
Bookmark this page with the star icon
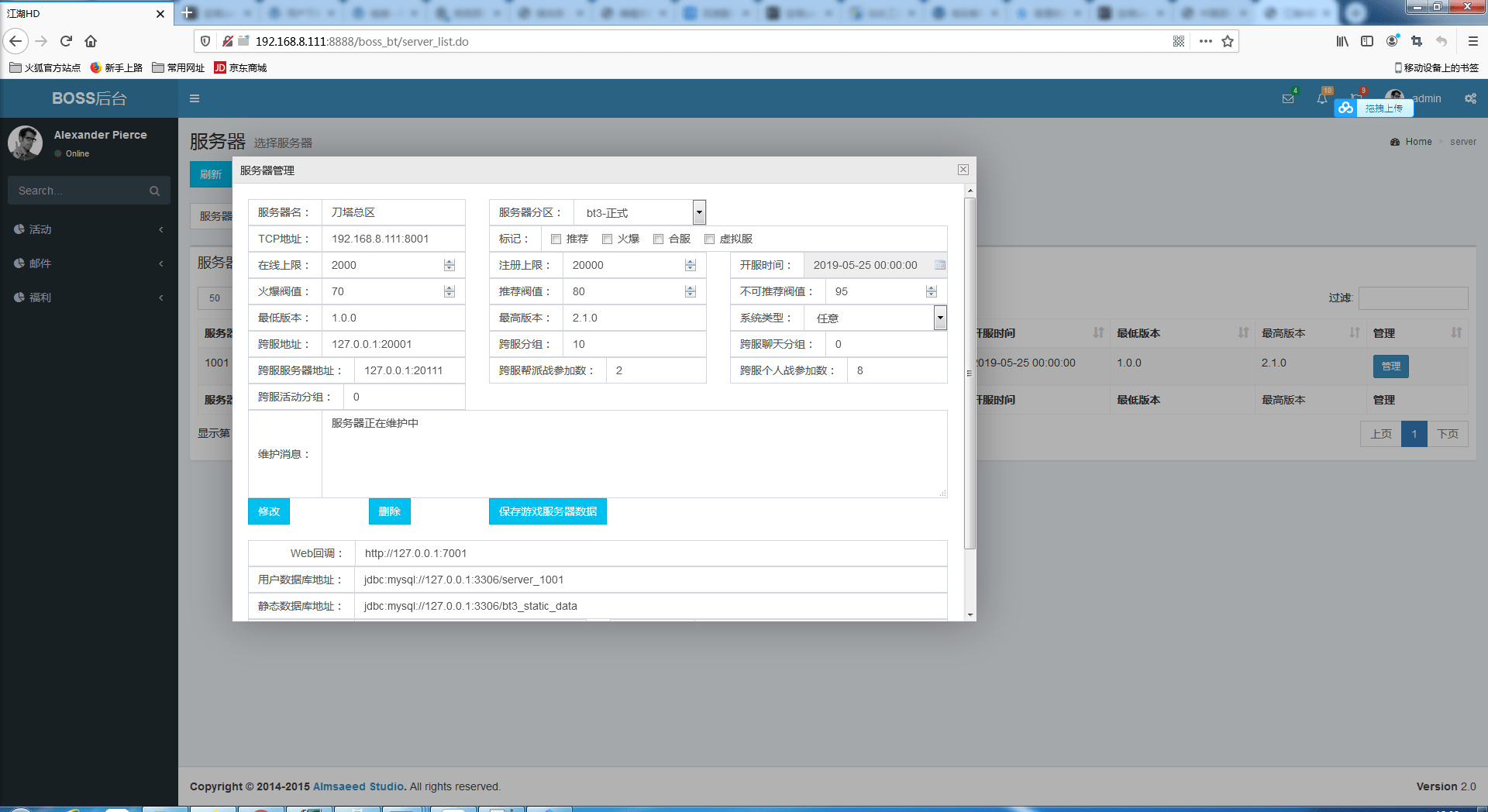coord(1228,41)
